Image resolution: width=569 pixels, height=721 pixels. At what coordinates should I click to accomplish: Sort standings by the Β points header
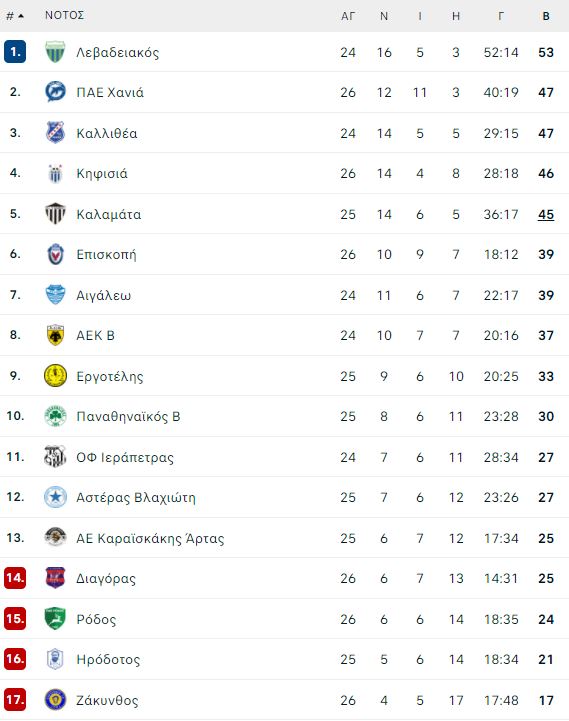coord(546,16)
